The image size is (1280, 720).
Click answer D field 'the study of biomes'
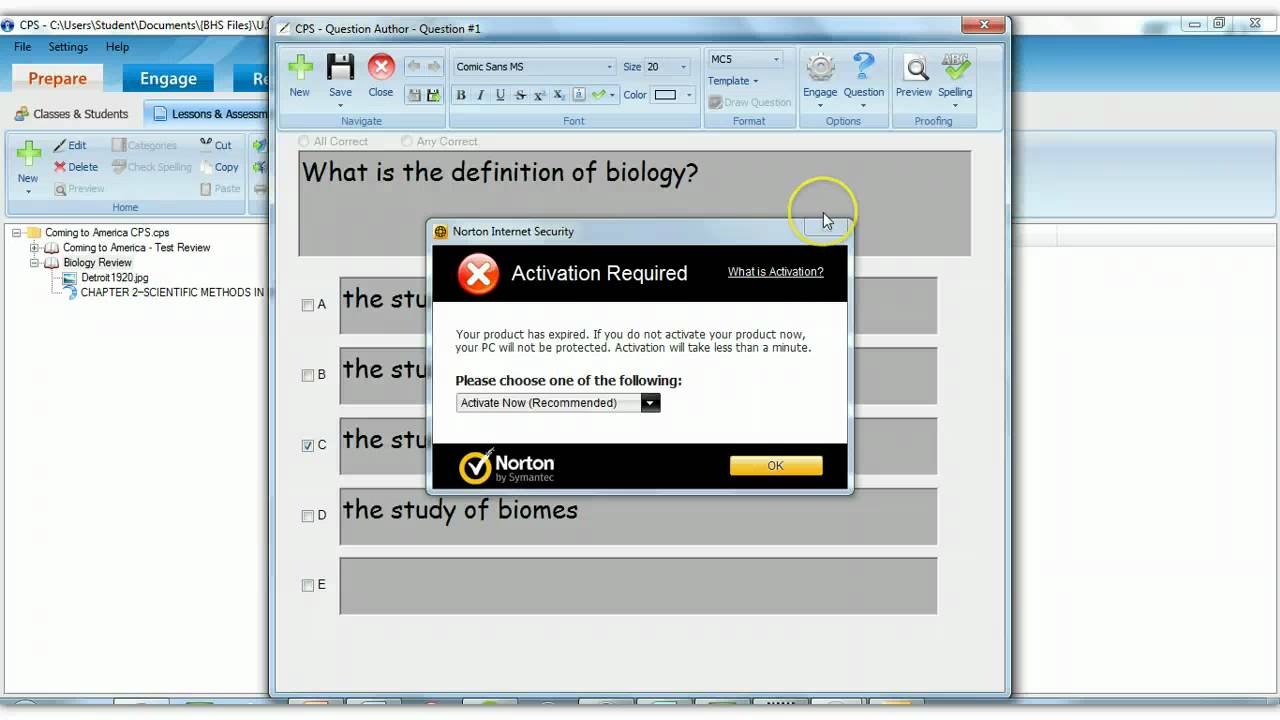click(638, 516)
